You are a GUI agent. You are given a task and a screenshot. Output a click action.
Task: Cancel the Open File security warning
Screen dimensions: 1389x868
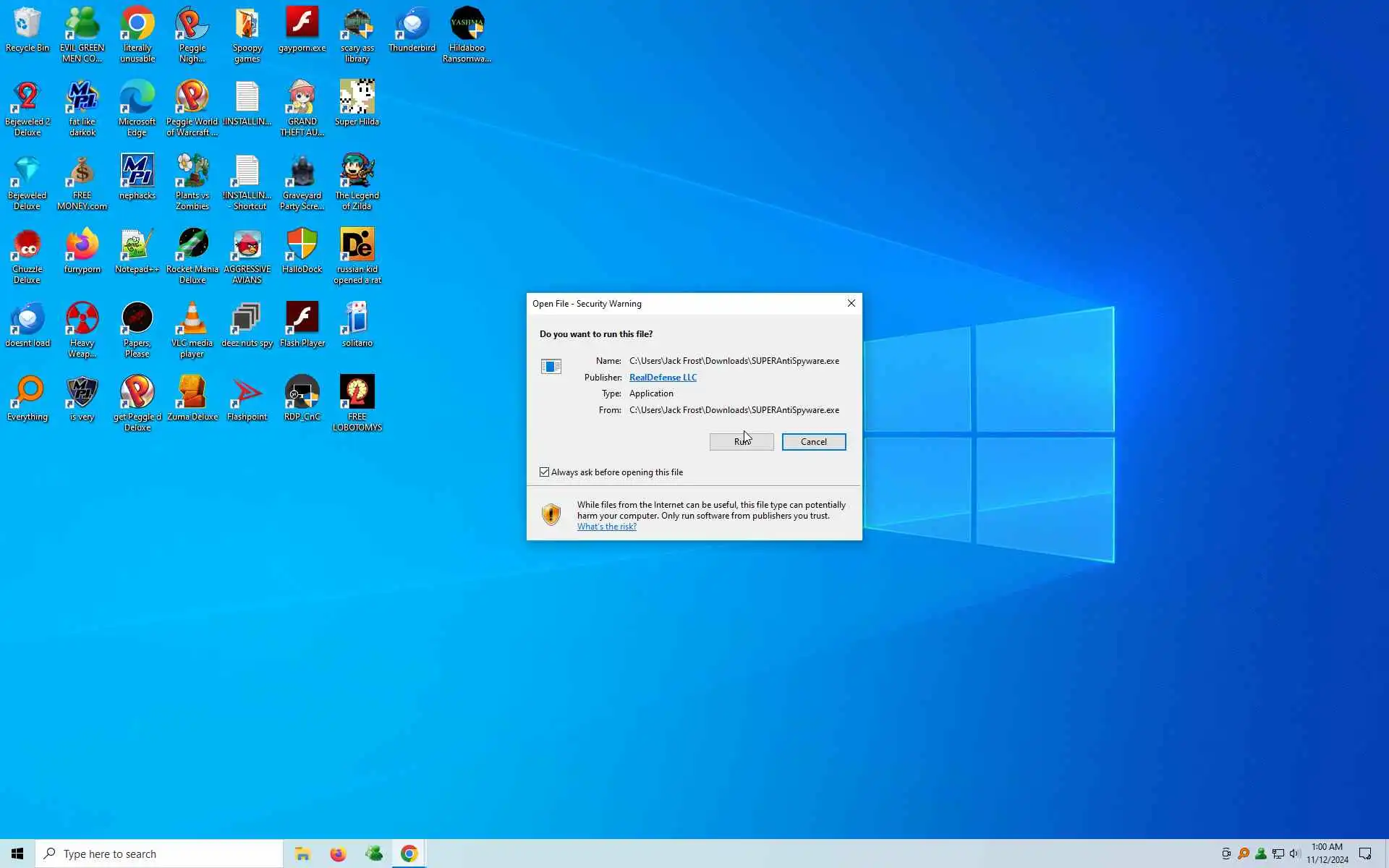coord(813,441)
